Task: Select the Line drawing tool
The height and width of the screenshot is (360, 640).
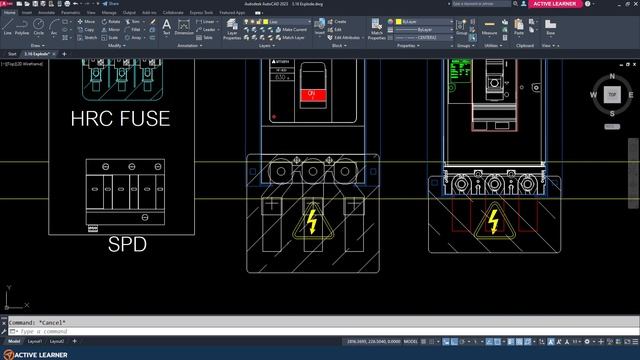Action: point(7,27)
